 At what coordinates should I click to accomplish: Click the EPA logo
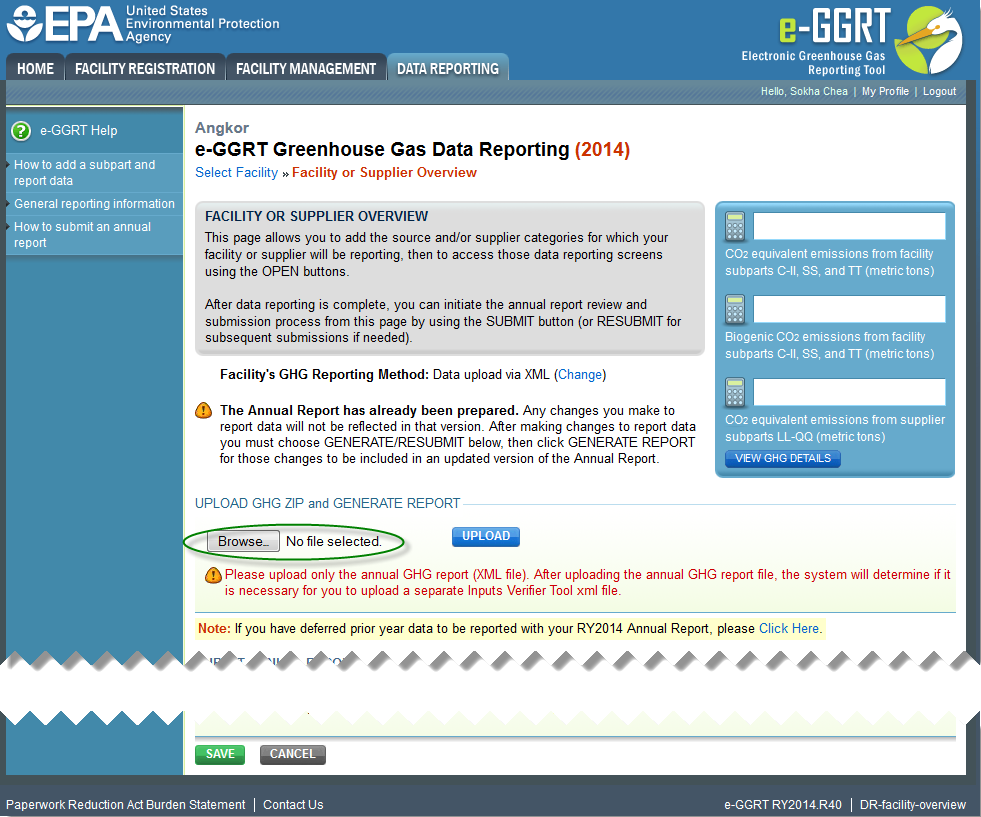coord(143,24)
